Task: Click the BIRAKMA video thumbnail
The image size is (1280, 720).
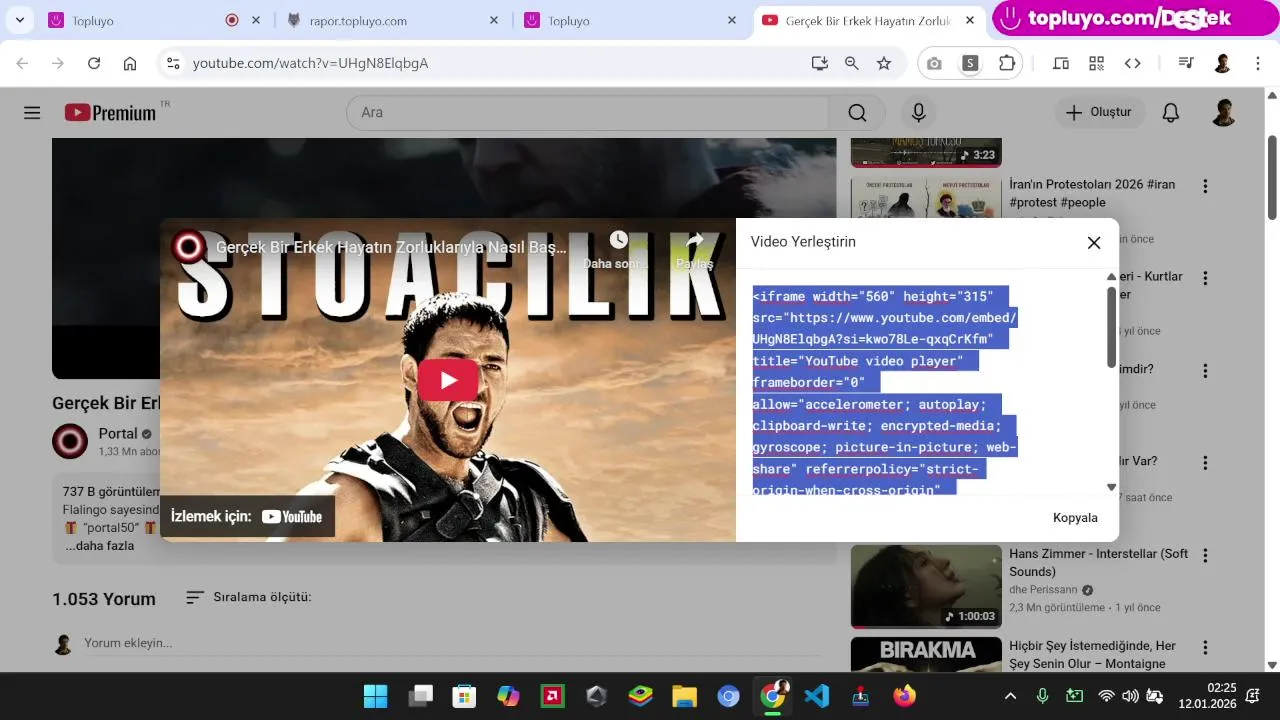Action: pyautogui.click(x=926, y=654)
